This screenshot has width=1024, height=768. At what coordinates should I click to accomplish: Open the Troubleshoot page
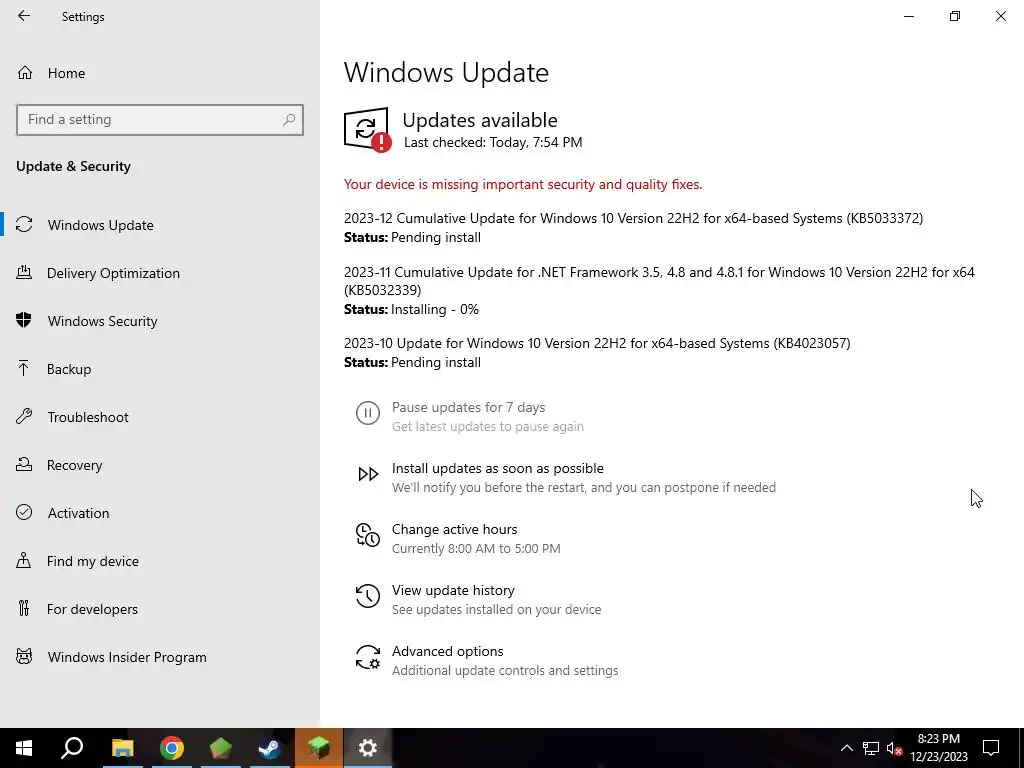click(x=88, y=417)
